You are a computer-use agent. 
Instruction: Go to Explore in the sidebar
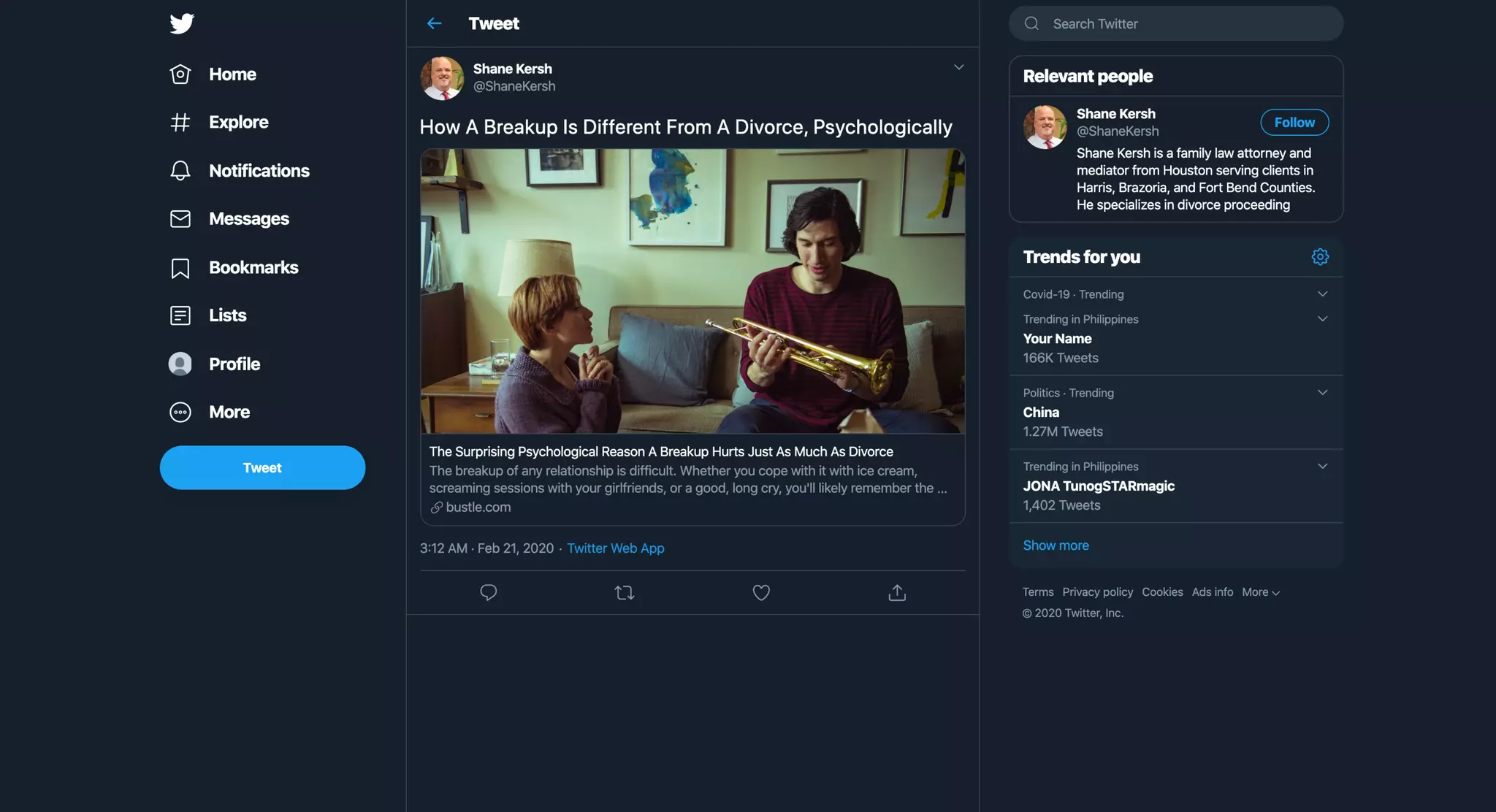238,122
